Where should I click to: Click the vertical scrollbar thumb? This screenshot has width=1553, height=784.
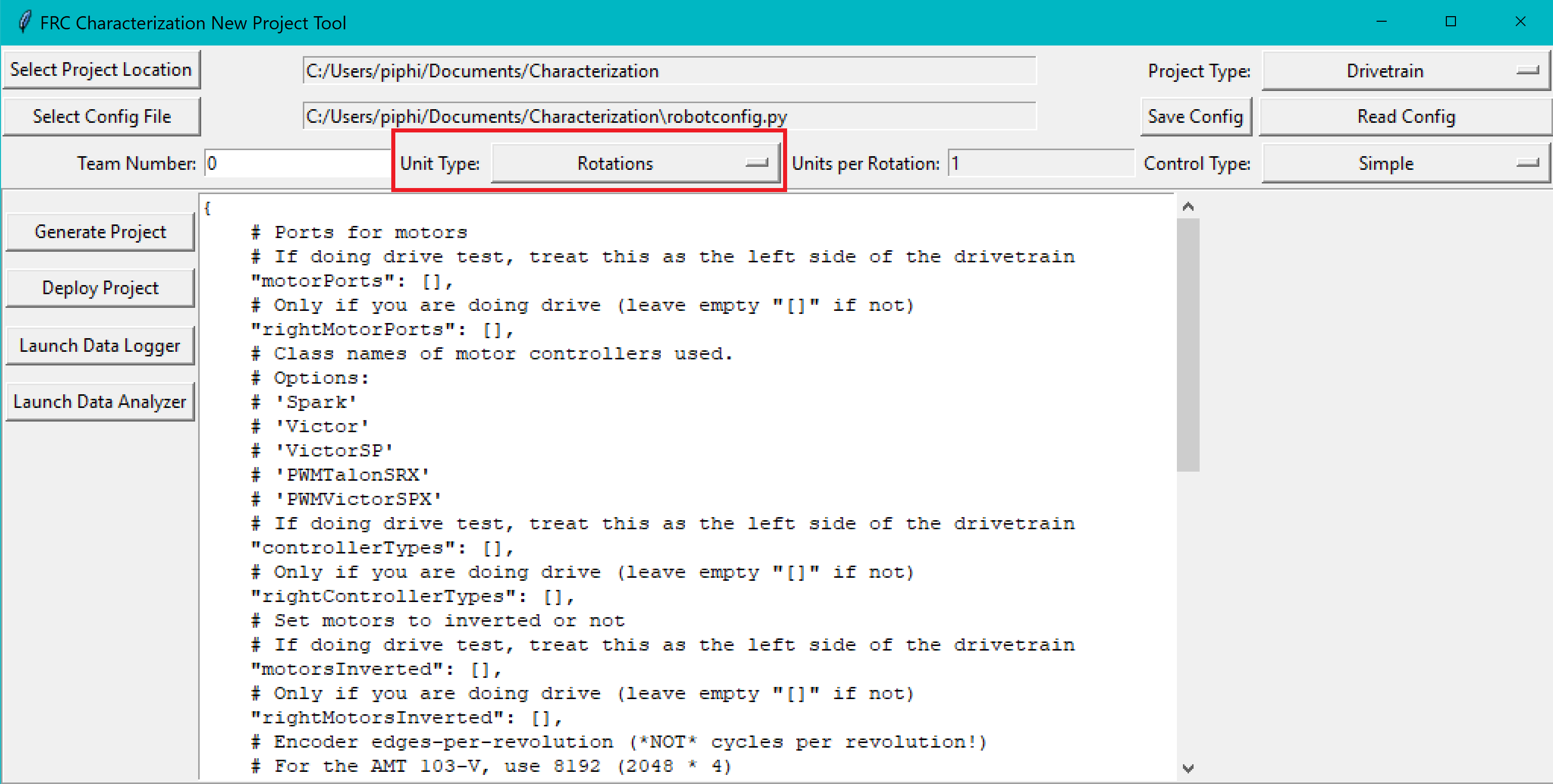(x=1187, y=345)
